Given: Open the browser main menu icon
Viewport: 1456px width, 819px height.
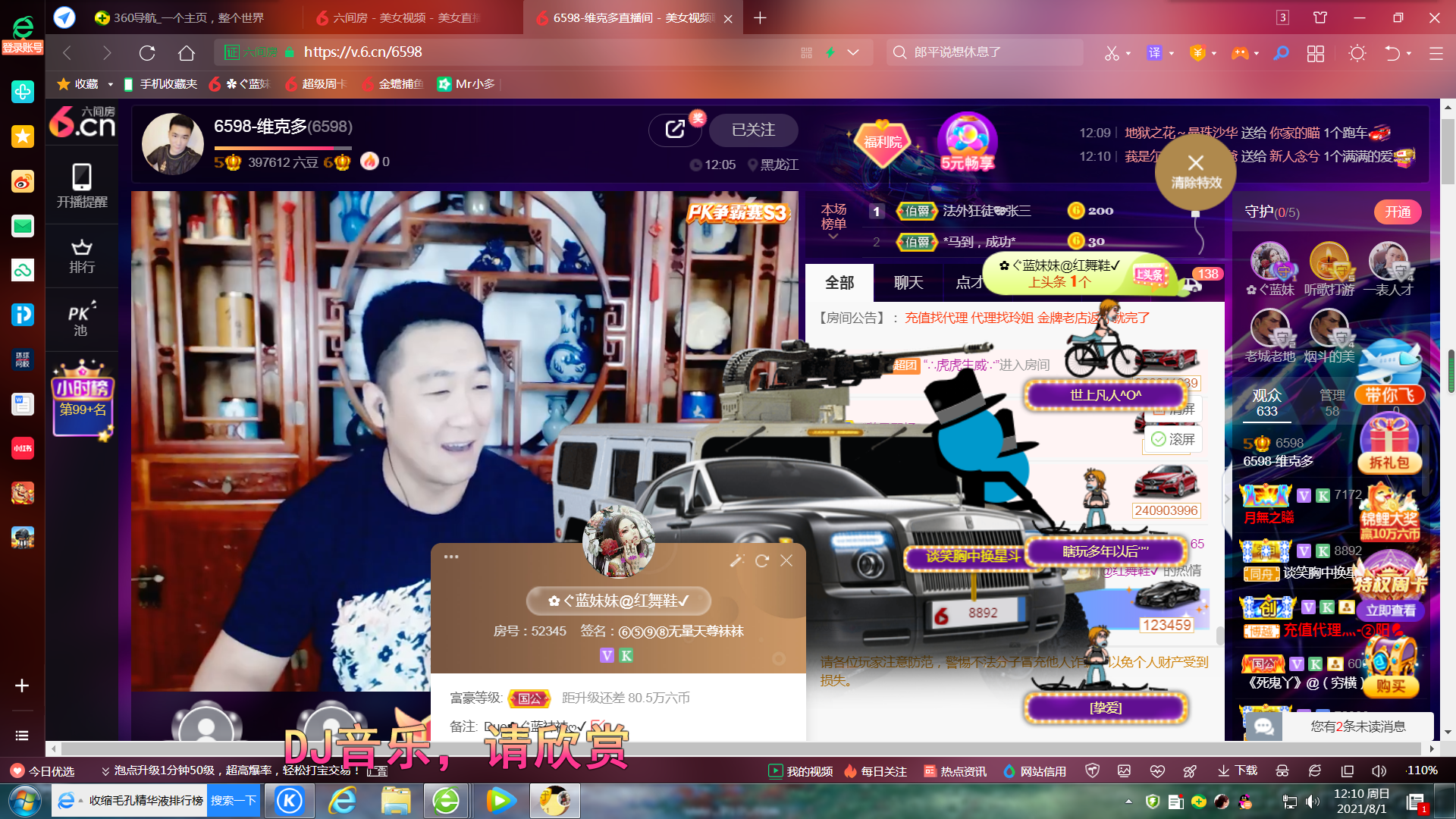Looking at the screenshot, I should tap(1436, 53).
